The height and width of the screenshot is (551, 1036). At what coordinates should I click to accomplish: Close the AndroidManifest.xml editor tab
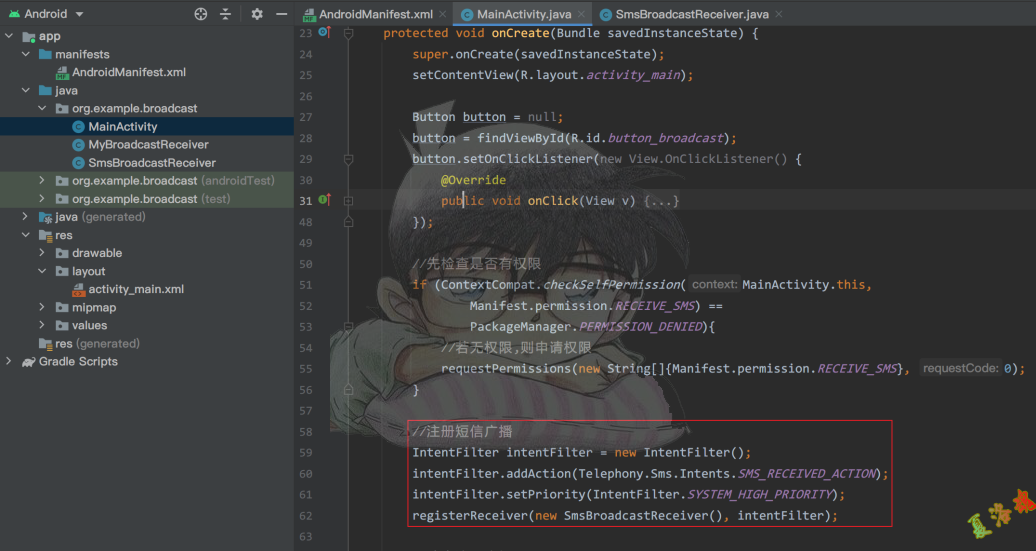tap(445, 15)
